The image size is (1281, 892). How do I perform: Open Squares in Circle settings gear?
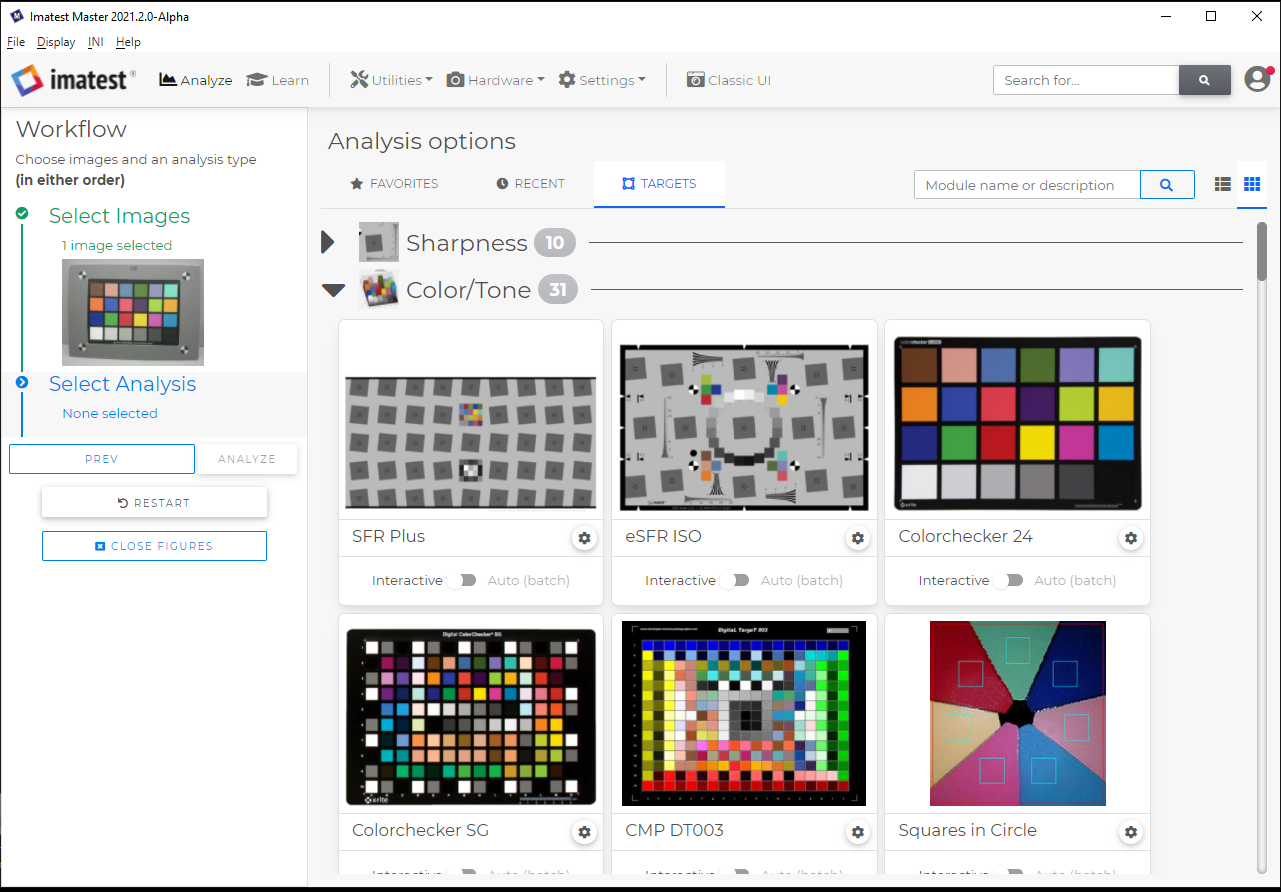tap(1130, 832)
